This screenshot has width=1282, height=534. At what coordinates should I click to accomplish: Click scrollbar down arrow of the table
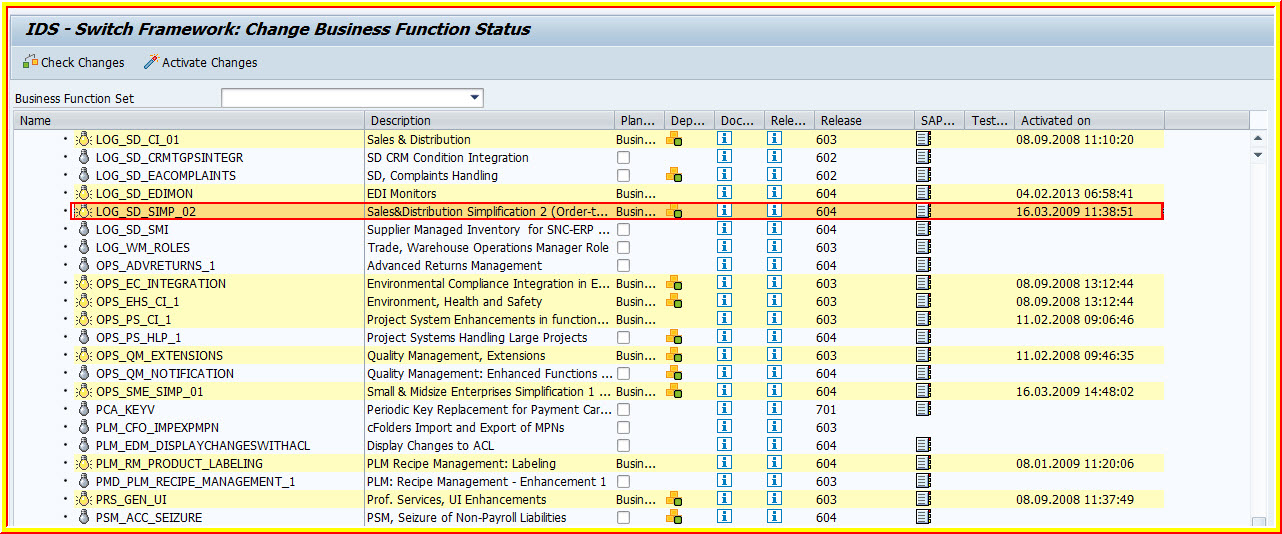(1258, 155)
